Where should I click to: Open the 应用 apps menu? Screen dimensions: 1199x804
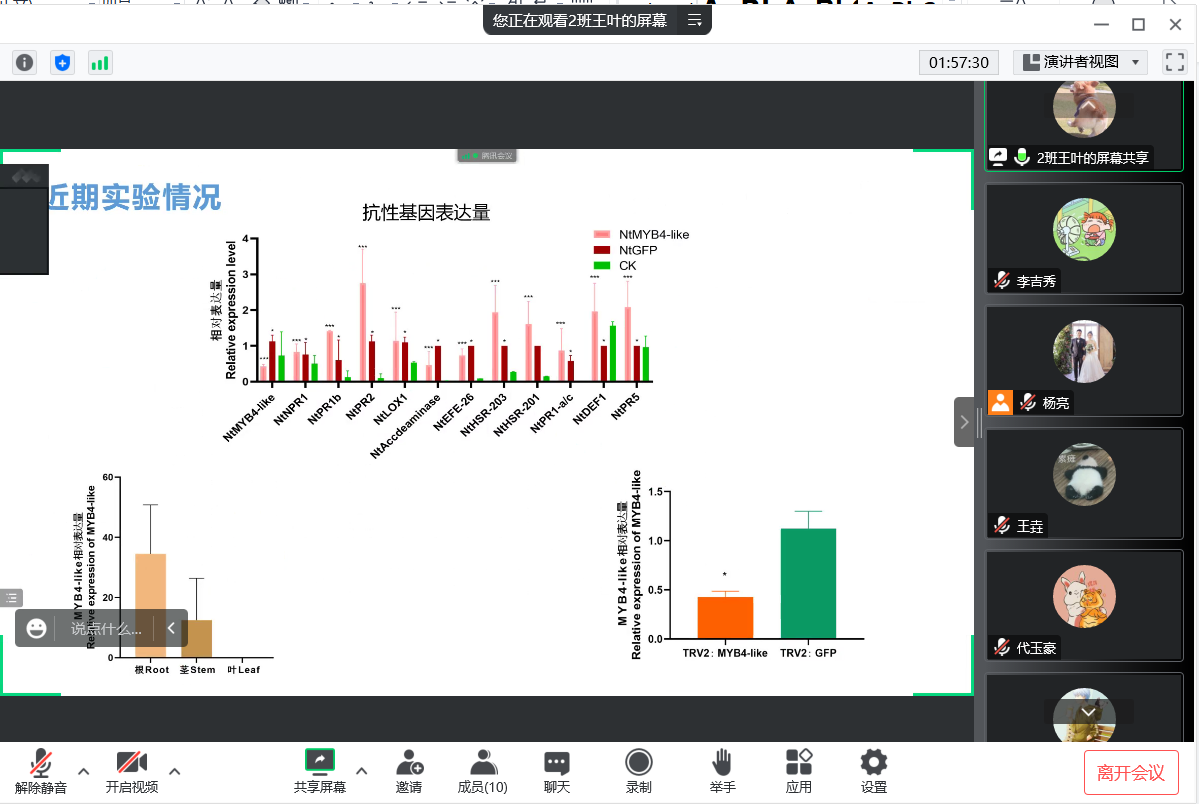(x=798, y=771)
